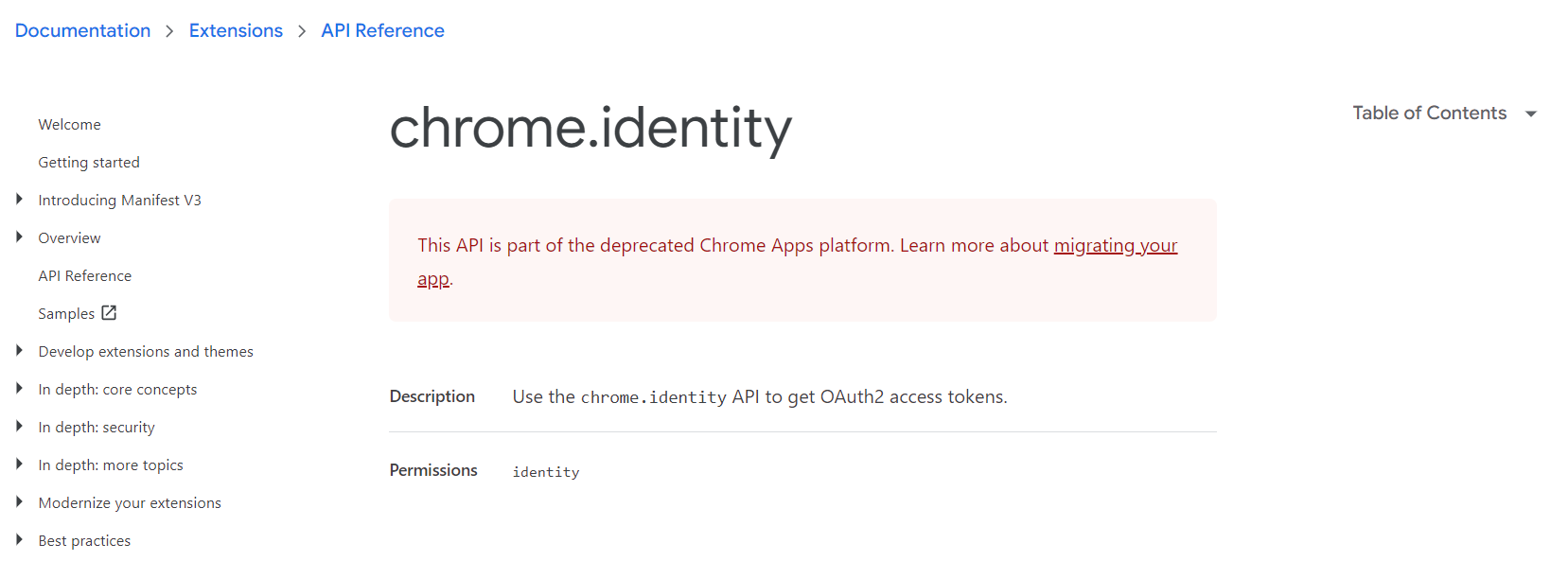The image size is (1568, 561).
Task: Expand the In depth: core concepts section
Action: tap(20, 388)
